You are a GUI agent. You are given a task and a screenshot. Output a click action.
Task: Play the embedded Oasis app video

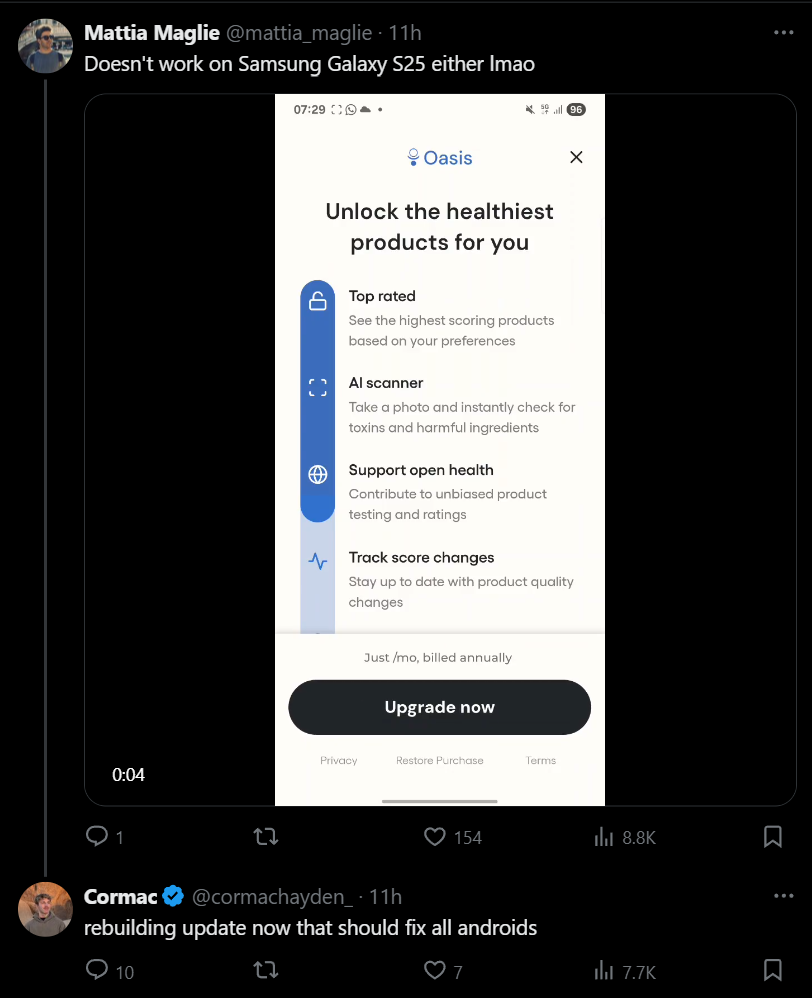(x=440, y=449)
